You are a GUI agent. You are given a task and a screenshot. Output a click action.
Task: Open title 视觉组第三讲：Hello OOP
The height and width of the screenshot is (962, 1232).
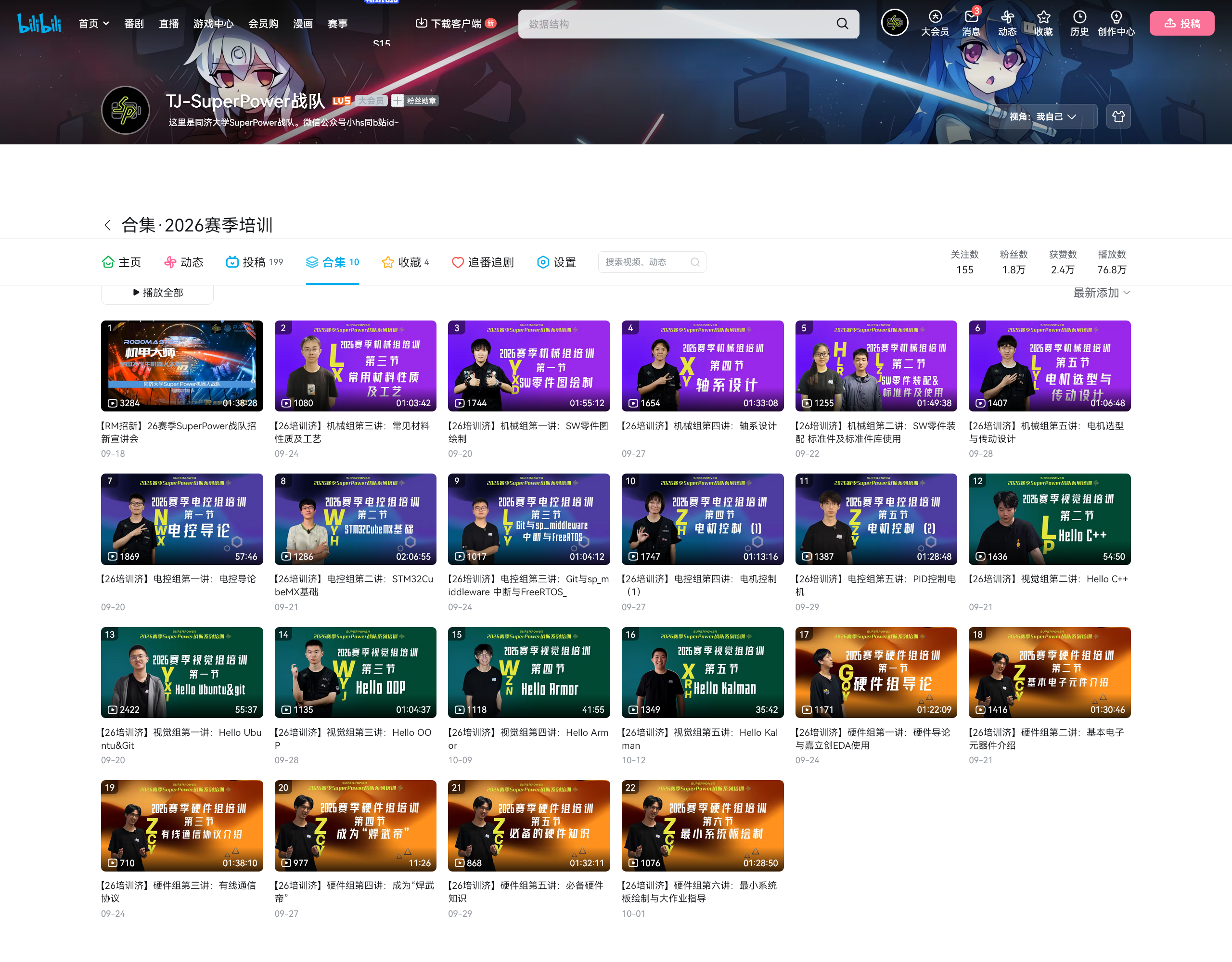[x=355, y=739]
